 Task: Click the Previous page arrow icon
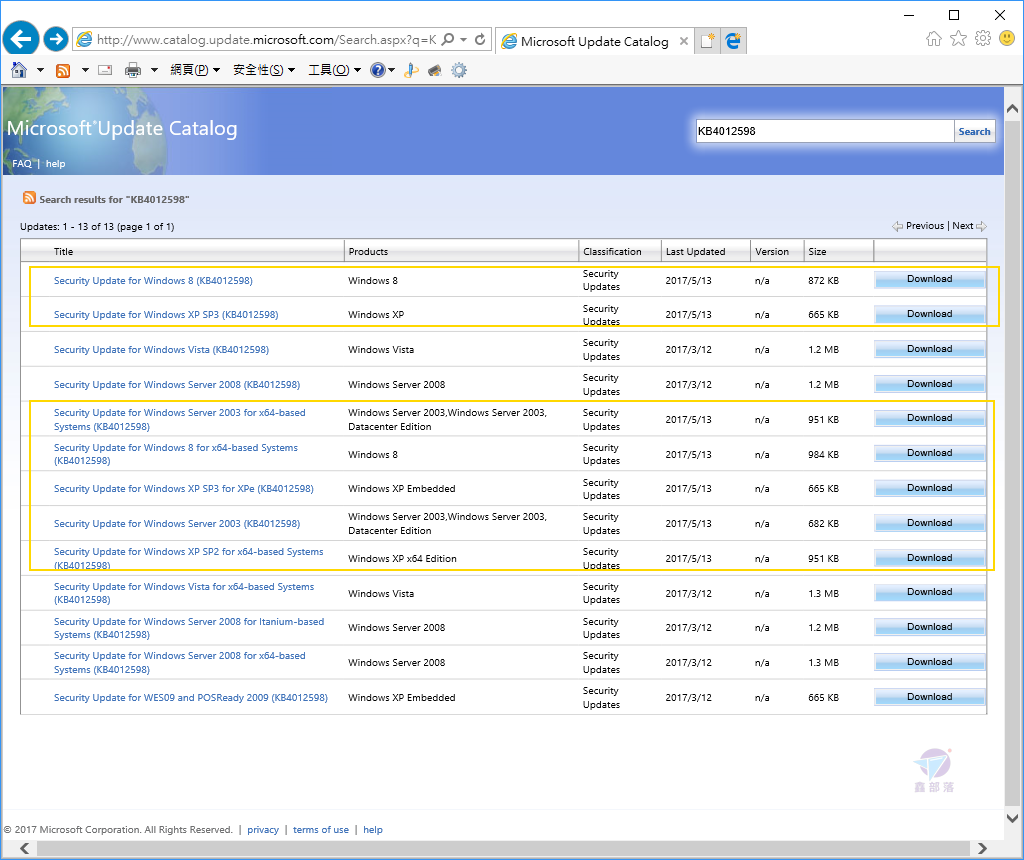pyautogui.click(x=897, y=227)
